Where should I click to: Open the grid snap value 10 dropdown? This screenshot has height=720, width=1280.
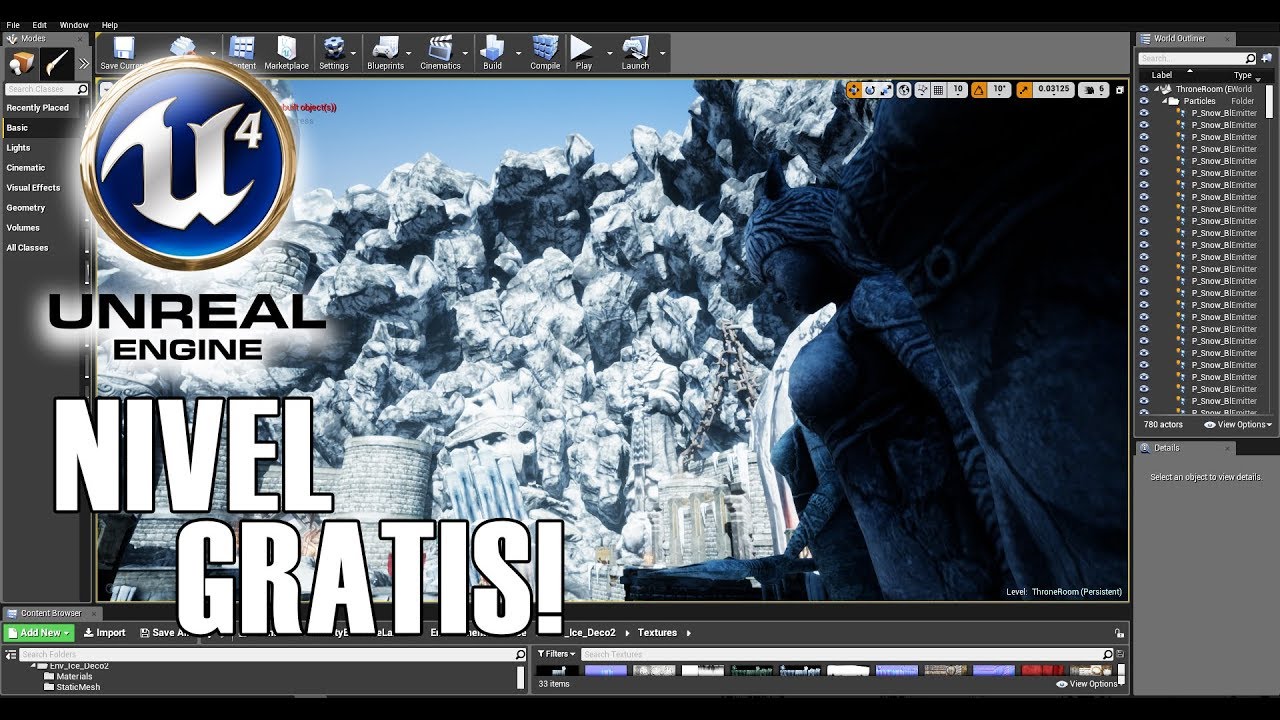(x=958, y=90)
